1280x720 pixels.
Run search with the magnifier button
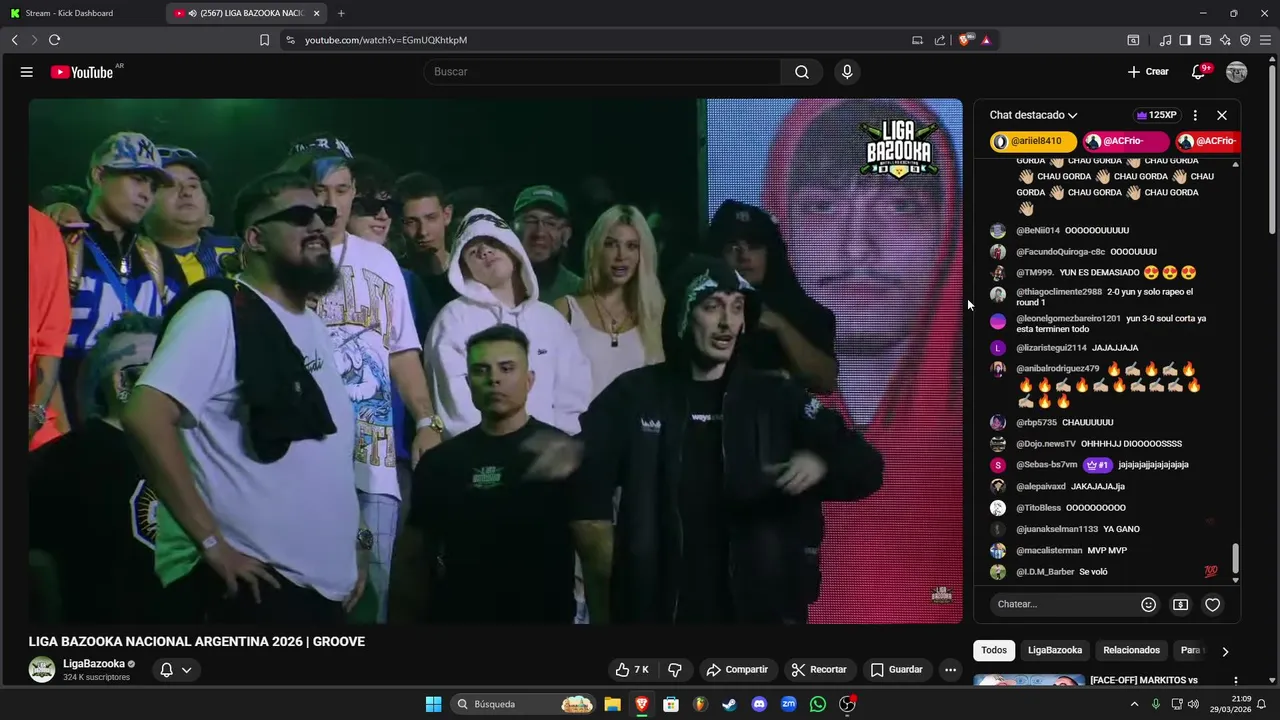point(802,72)
